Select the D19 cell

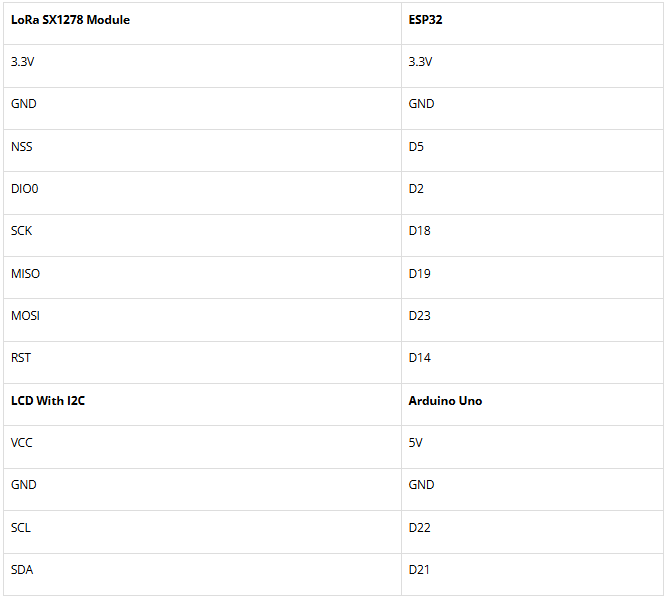pos(420,274)
